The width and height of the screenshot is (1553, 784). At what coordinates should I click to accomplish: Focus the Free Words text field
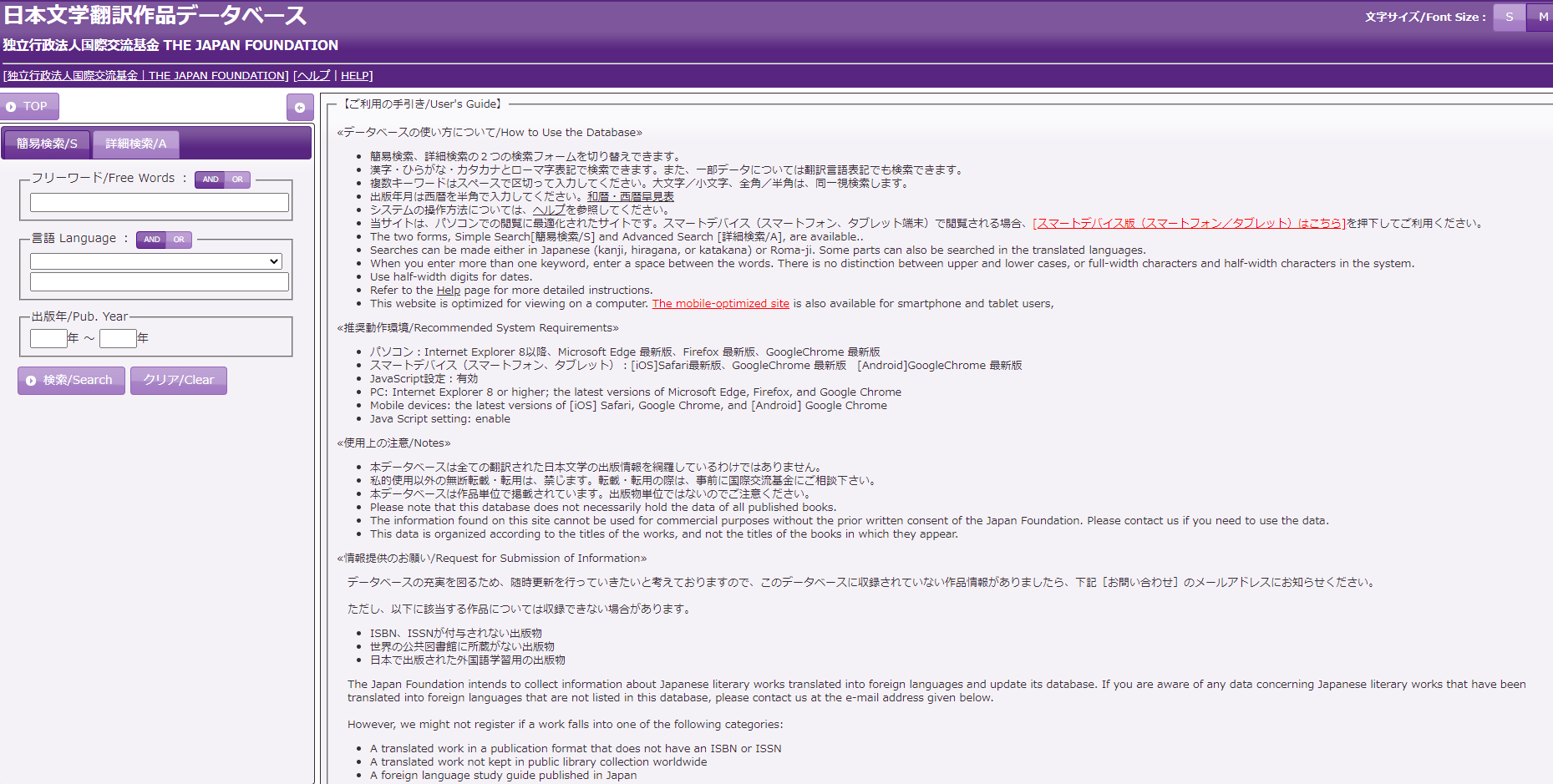160,202
